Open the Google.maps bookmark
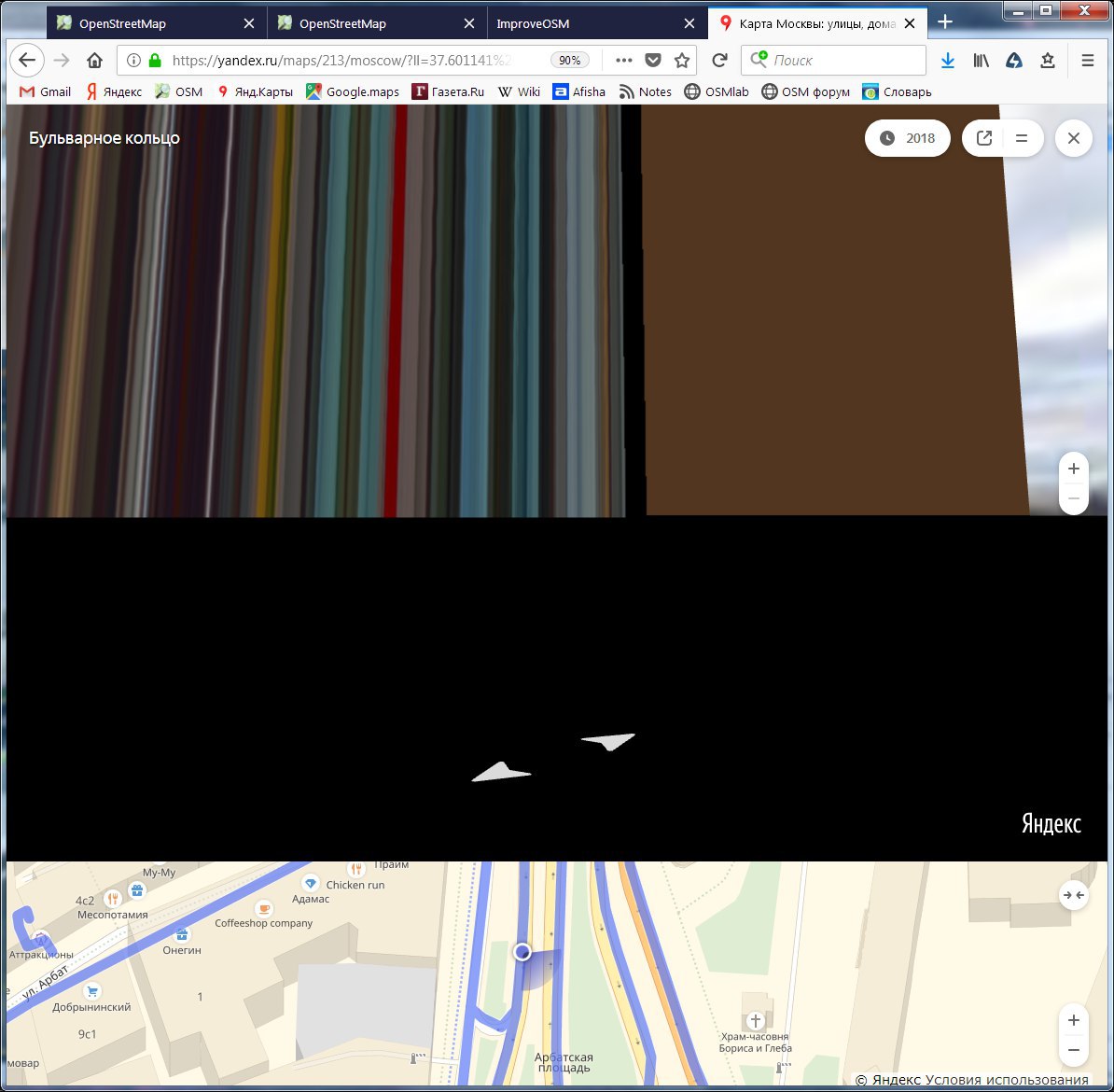This screenshot has height=1092, width=1114. (353, 91)
